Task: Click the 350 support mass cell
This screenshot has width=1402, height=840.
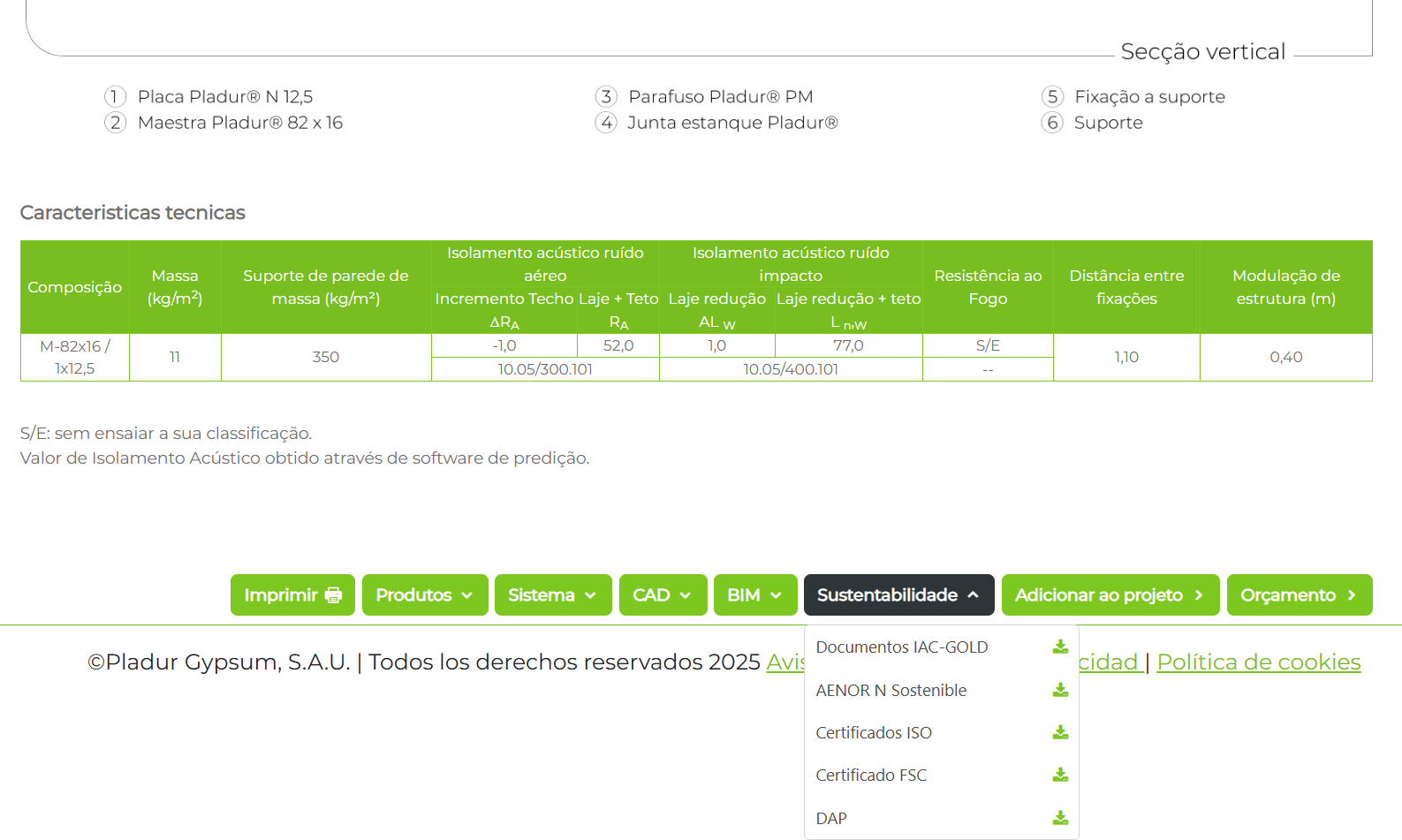Action: point(326,357)
